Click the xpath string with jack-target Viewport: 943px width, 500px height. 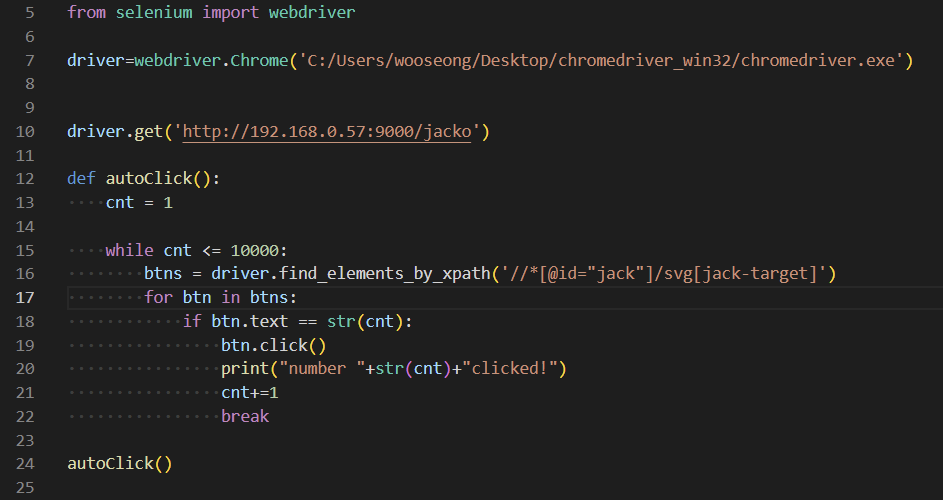click(x=663, y=273)
